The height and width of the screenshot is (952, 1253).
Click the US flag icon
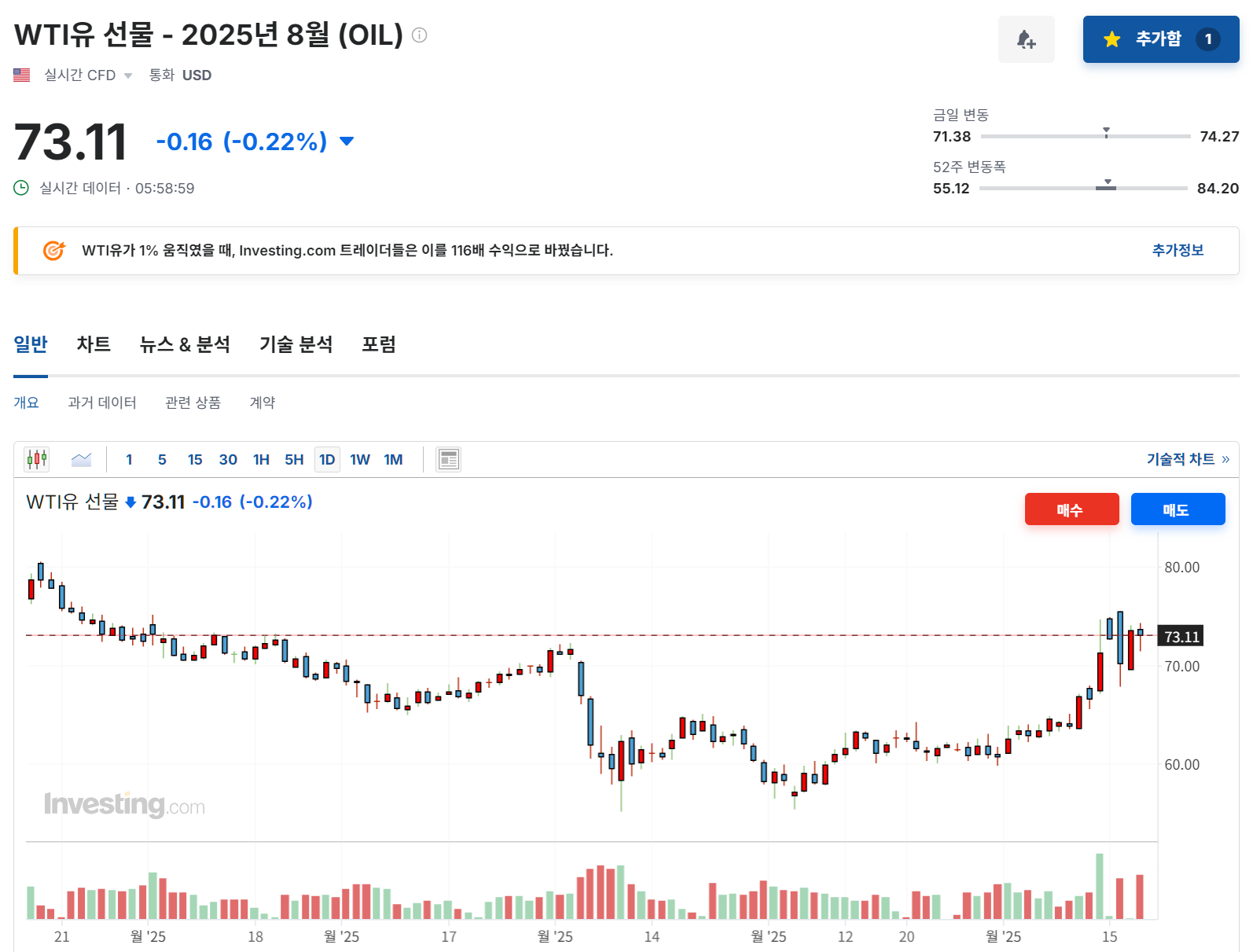point(22,75)
